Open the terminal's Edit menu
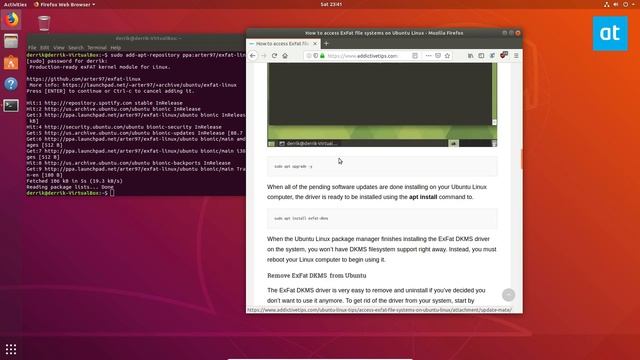 (x=45, y=48)
